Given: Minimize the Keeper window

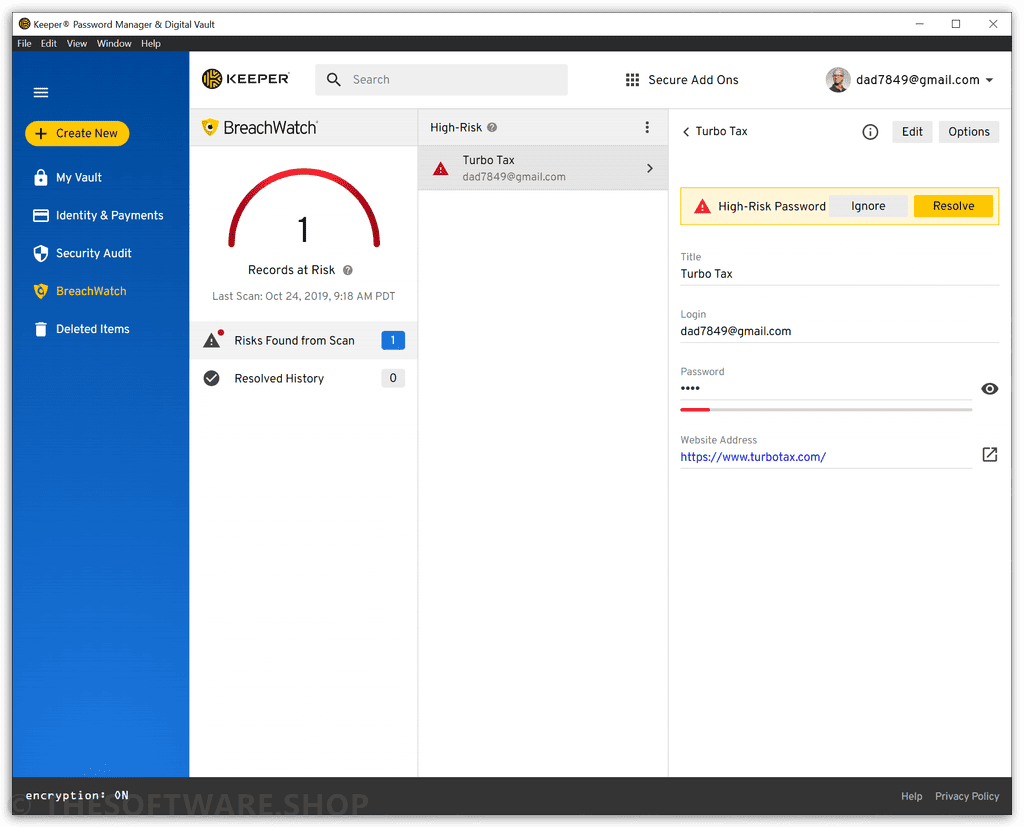Looking at the screenshot, I should (920, 24).
